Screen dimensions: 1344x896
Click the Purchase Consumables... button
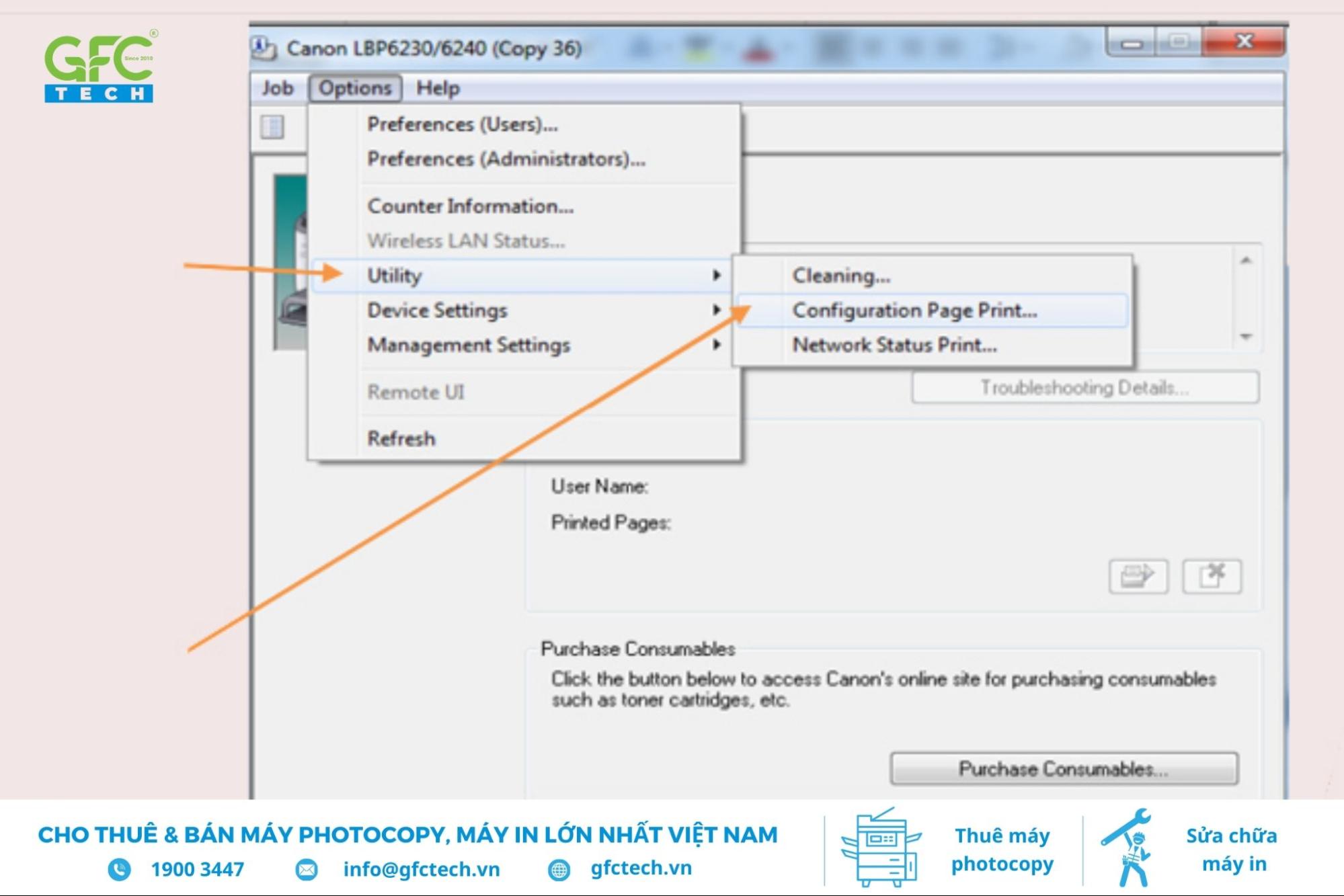(x=1064, y=769)
